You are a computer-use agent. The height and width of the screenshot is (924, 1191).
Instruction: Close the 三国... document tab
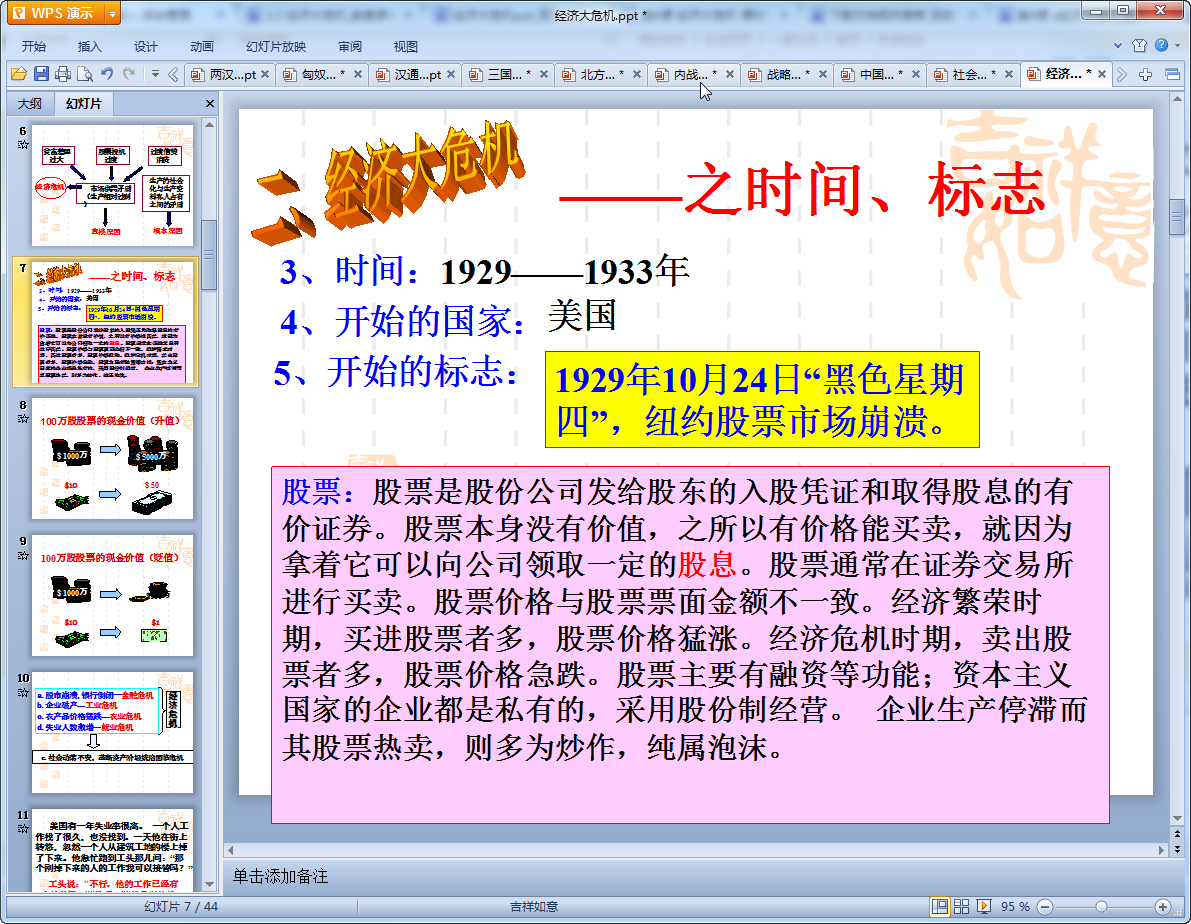(x=544, y=74)
